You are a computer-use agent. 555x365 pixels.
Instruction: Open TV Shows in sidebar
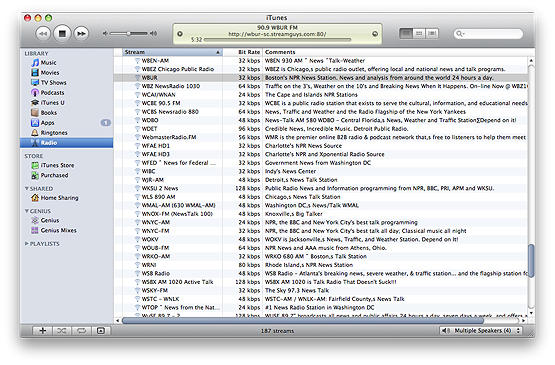tap(53, 82)
